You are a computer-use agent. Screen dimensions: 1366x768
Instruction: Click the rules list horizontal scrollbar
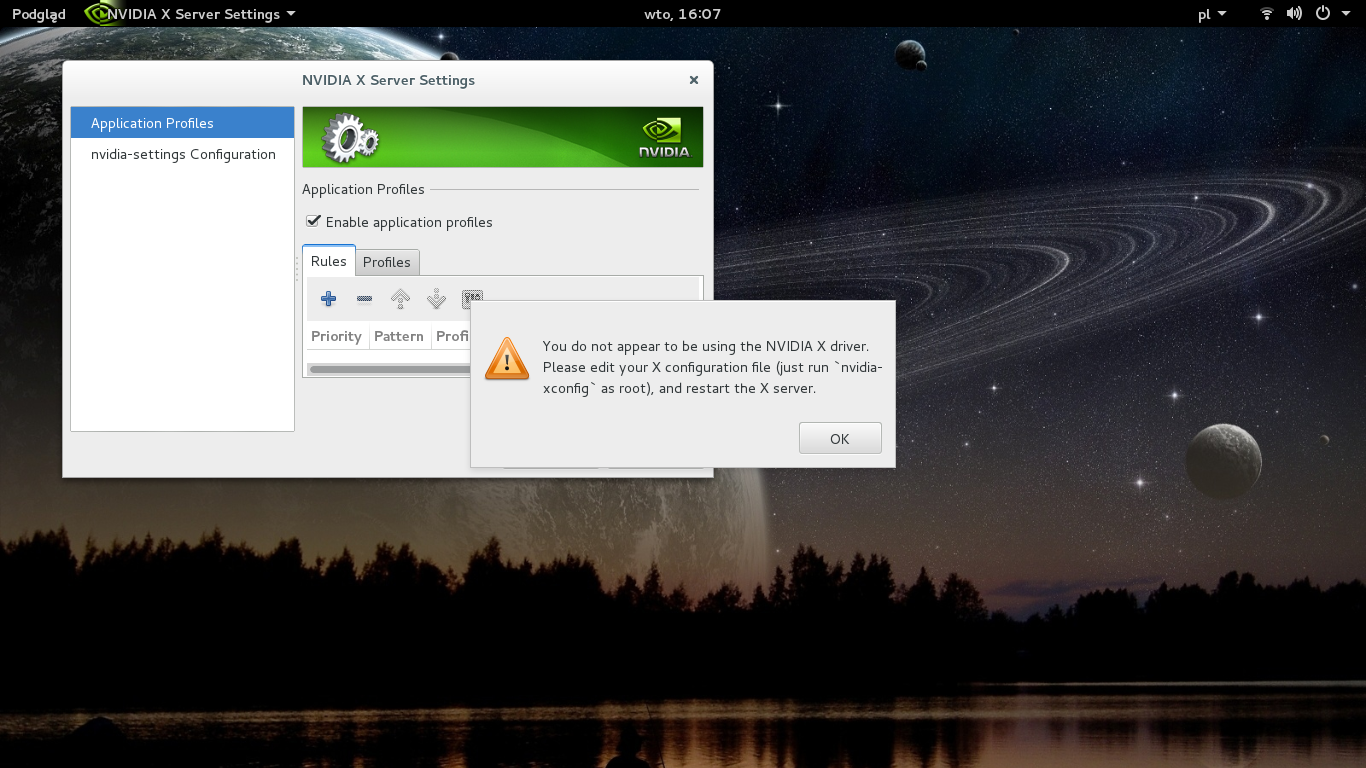(388, 369)
